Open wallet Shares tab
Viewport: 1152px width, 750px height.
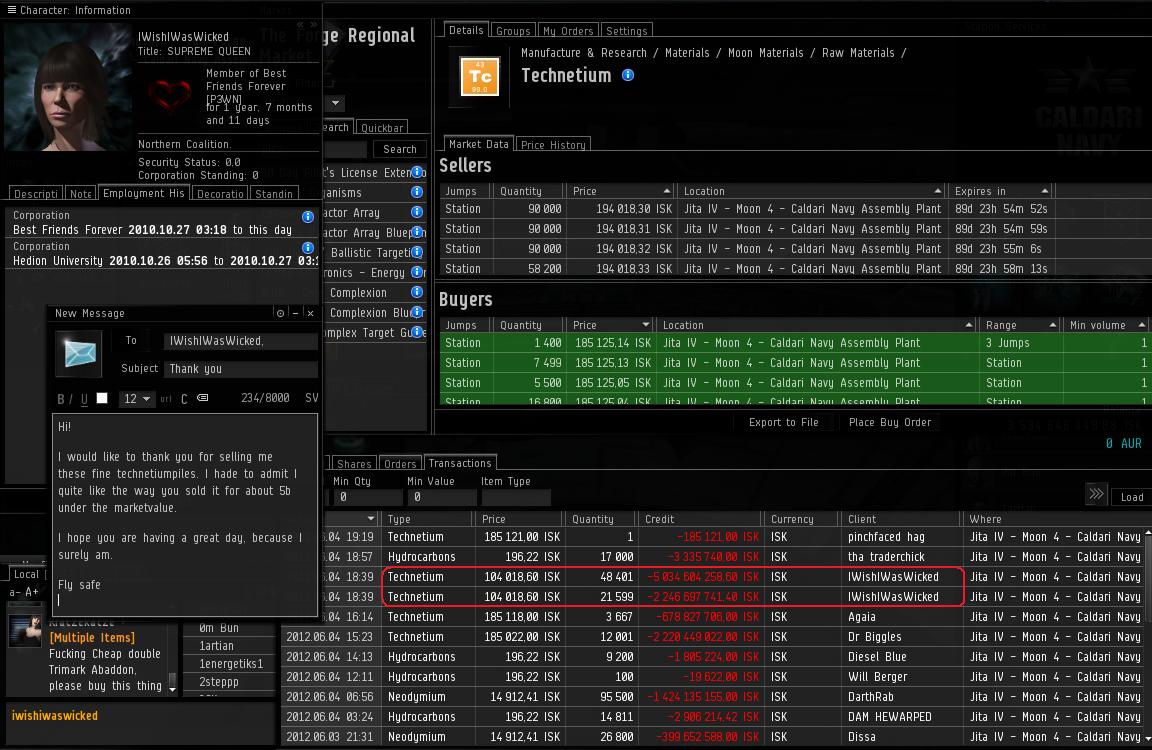[x=354, y=464]
